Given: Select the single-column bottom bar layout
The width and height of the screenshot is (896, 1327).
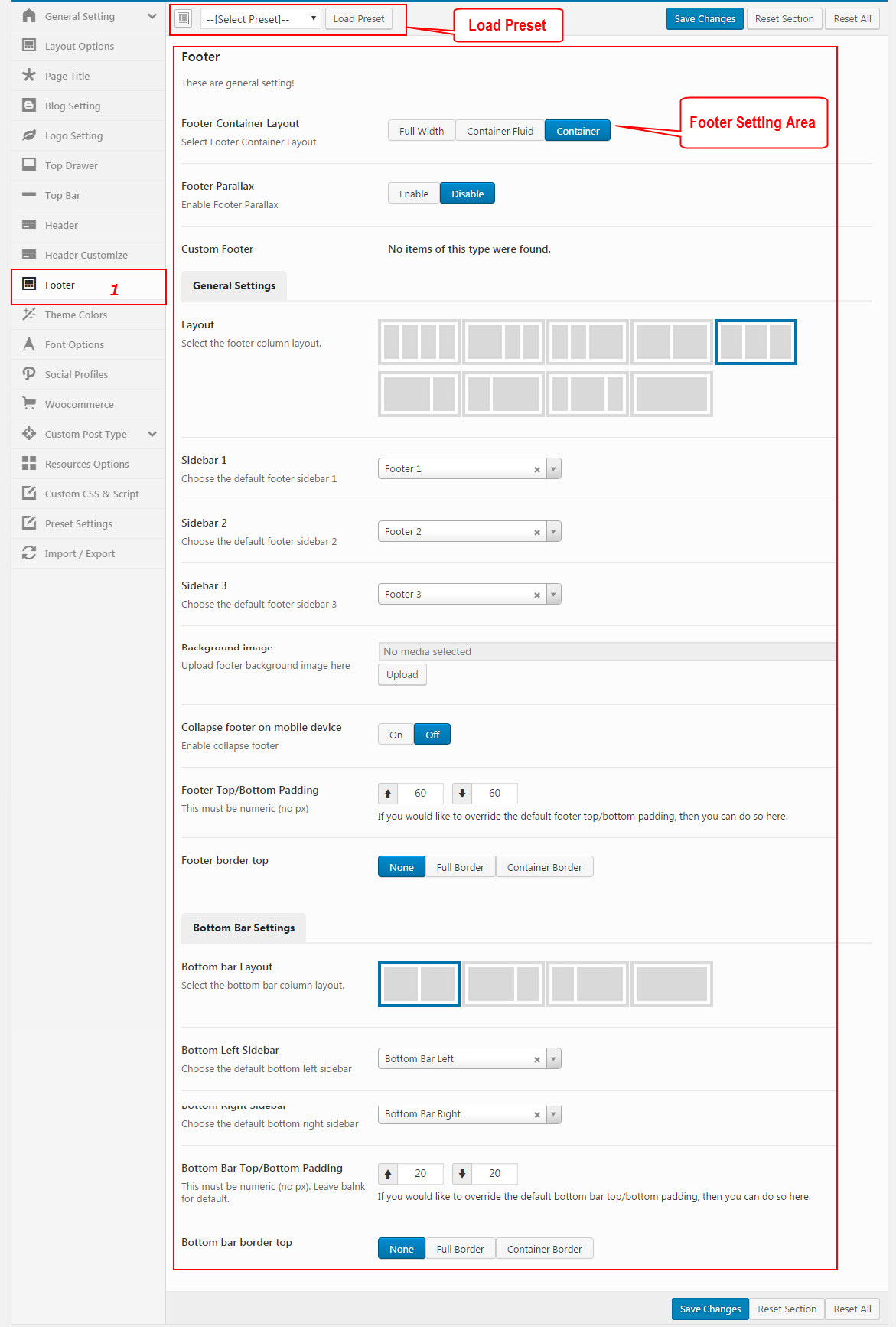Looking at the screenshot, I should (x=672, y=984).
